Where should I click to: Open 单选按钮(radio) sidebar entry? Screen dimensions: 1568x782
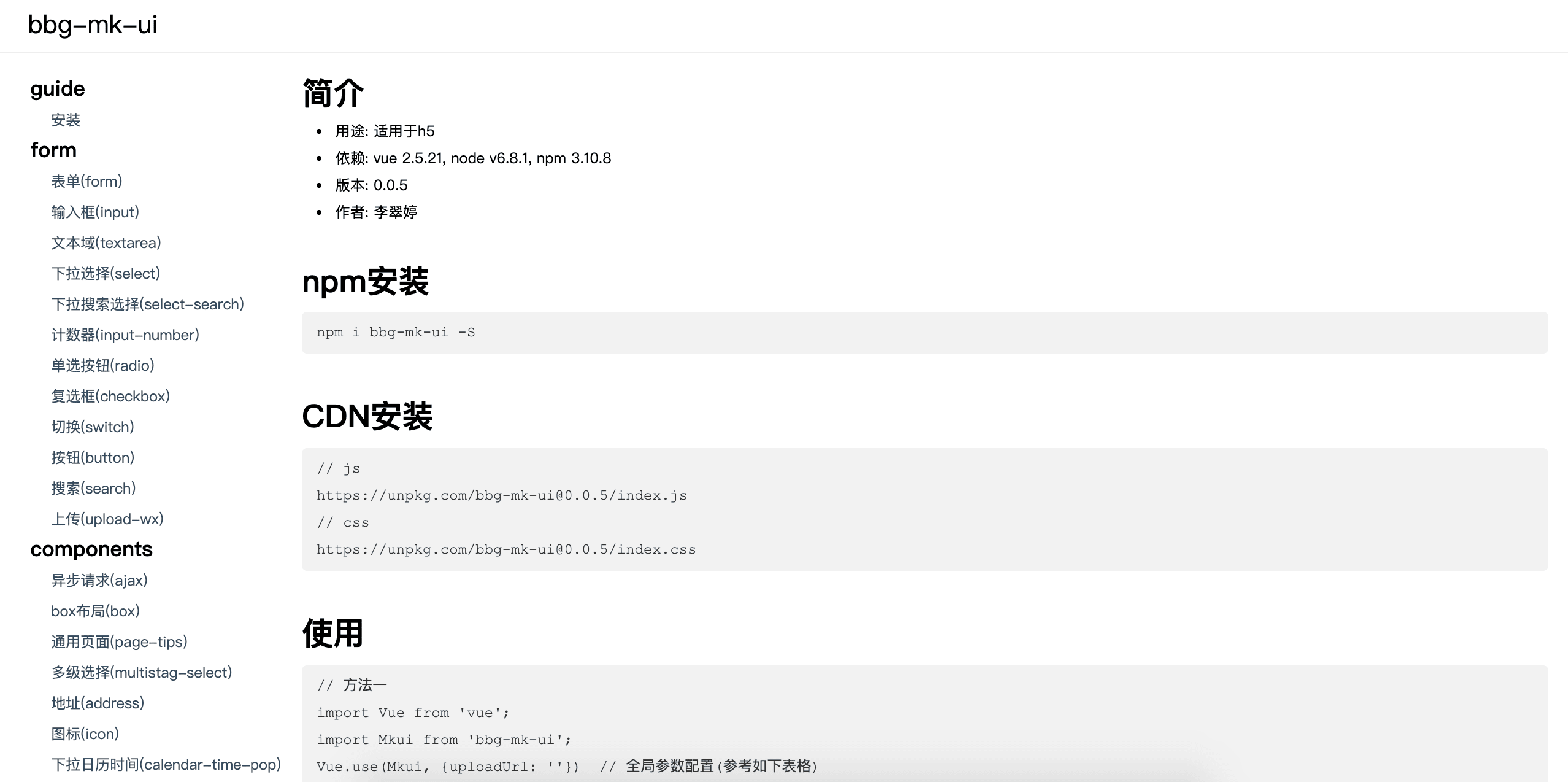[102, 365]
